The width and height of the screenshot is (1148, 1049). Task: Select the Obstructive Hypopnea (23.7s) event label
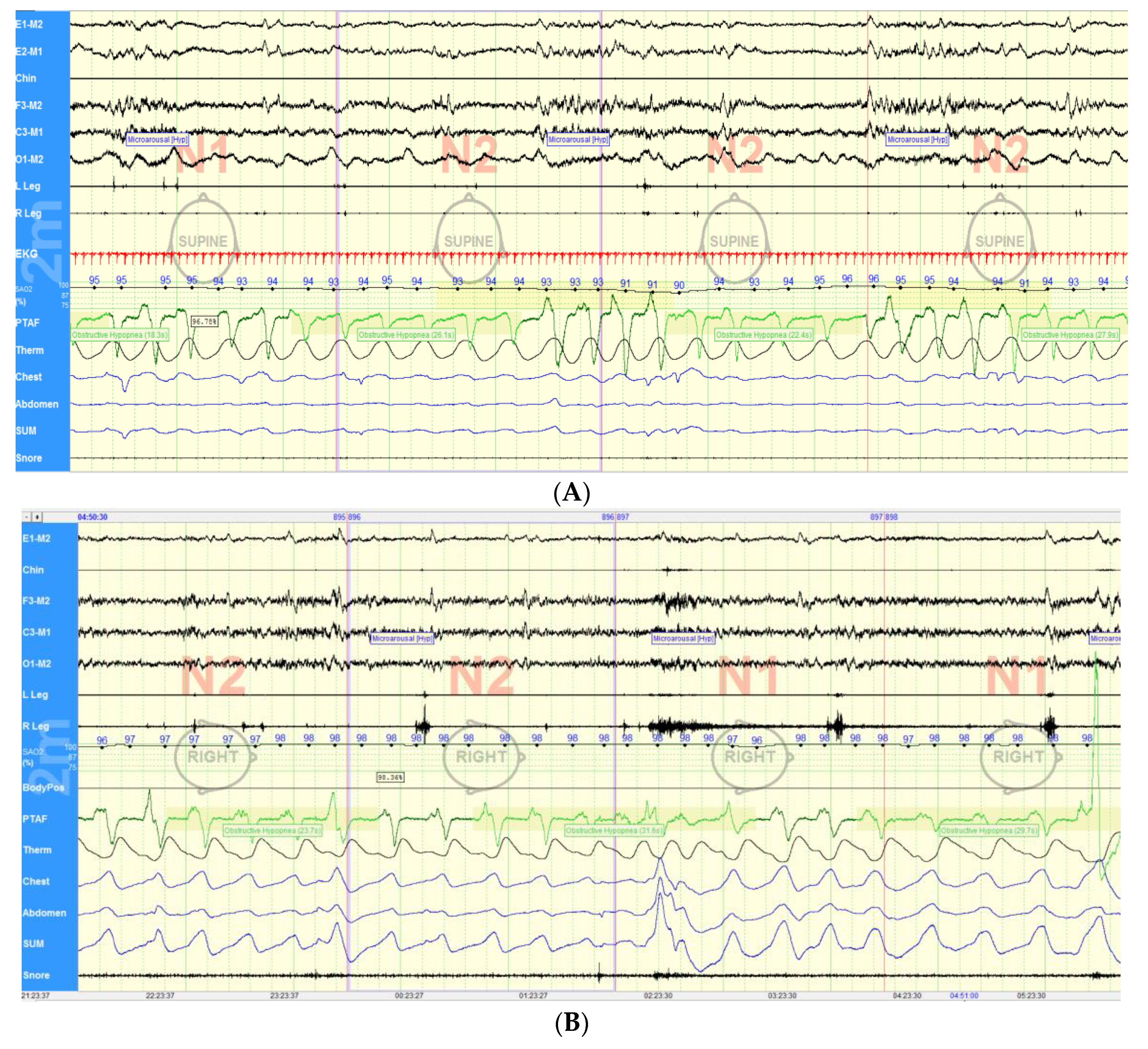click(273, 830)
